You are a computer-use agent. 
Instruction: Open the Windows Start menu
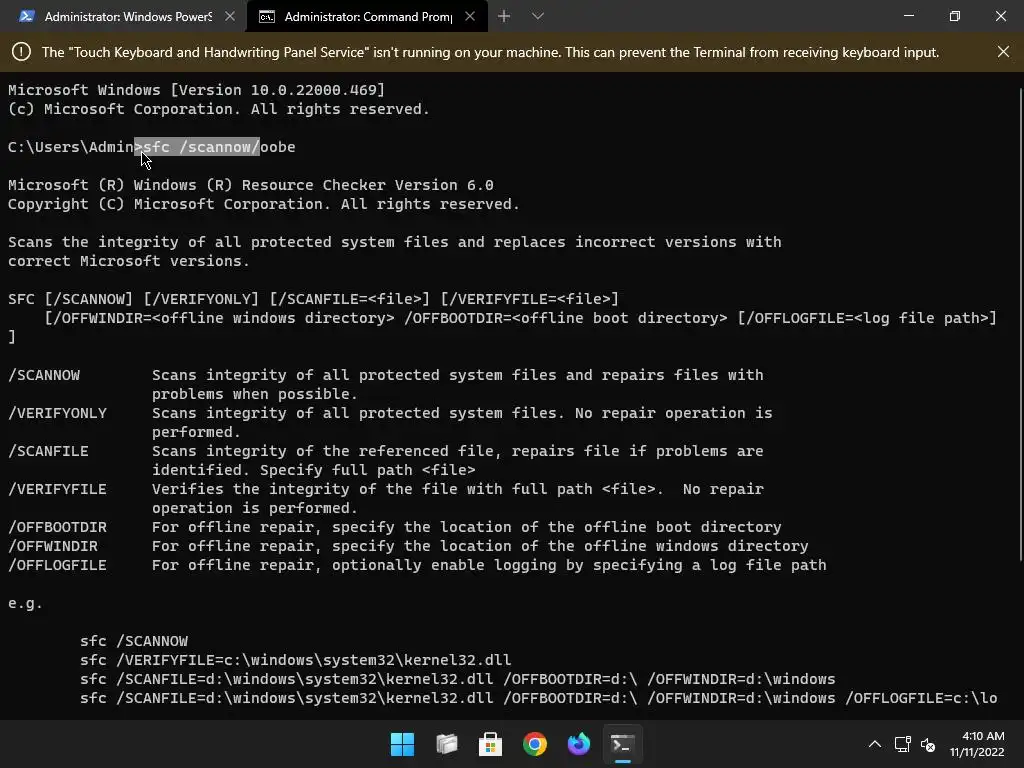coord(402,744)
